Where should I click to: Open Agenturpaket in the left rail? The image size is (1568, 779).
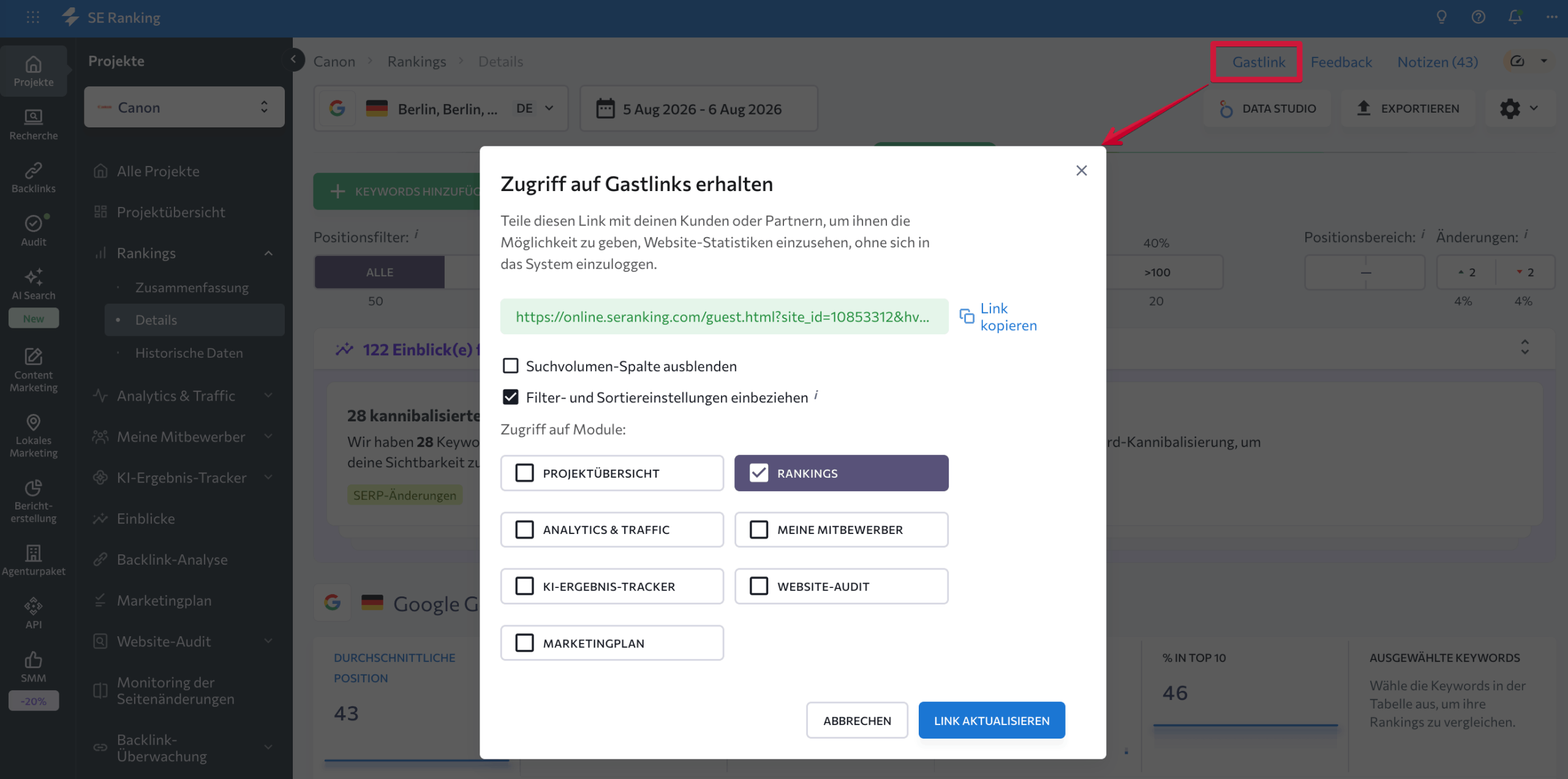pyautogui.click(x=34, y=560)
